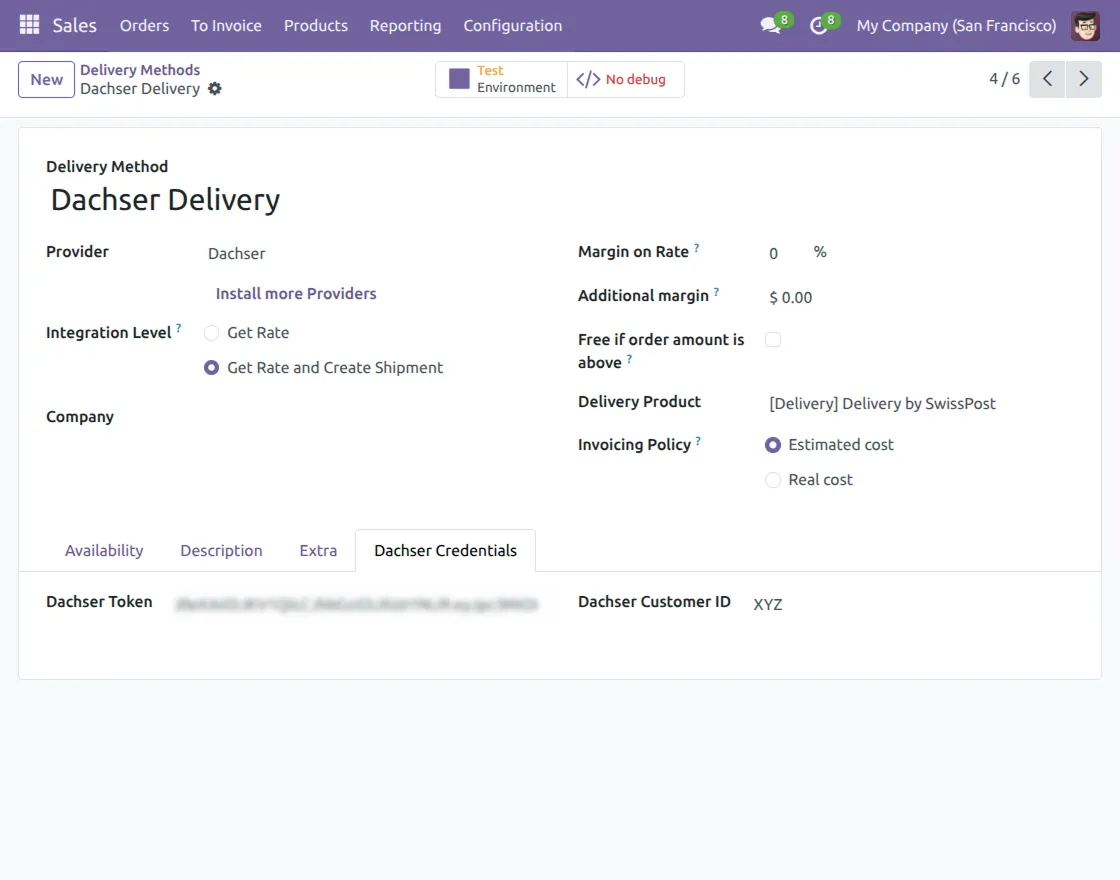Open the Reporting menu

(405, 26)
